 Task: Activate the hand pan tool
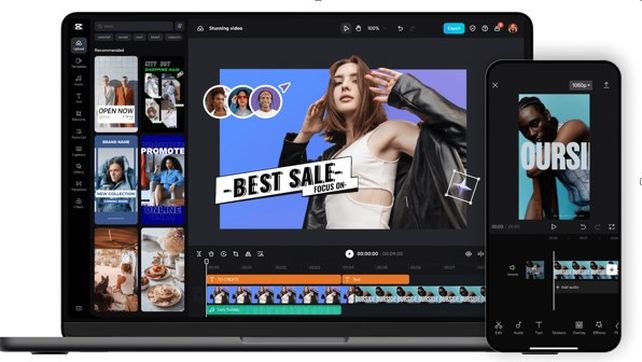point(358,28)
